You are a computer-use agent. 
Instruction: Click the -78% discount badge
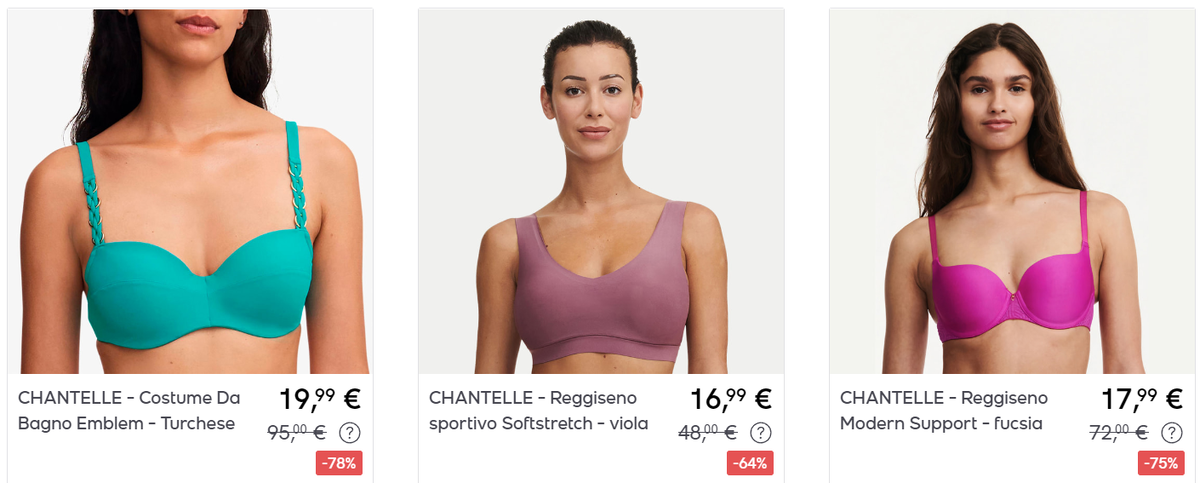(x=339, y=463)
